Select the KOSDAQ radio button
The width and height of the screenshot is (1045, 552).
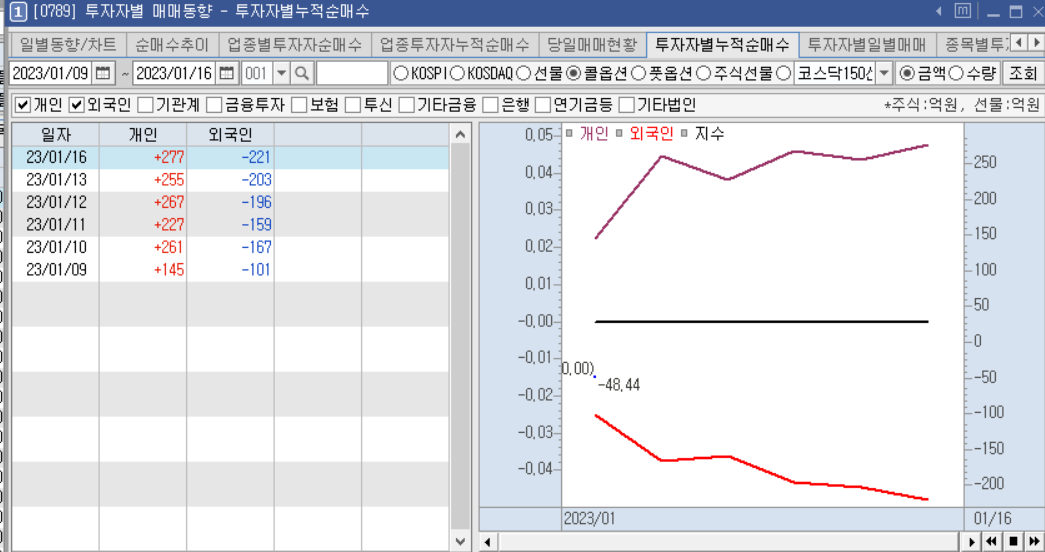(x=457, y=73)
